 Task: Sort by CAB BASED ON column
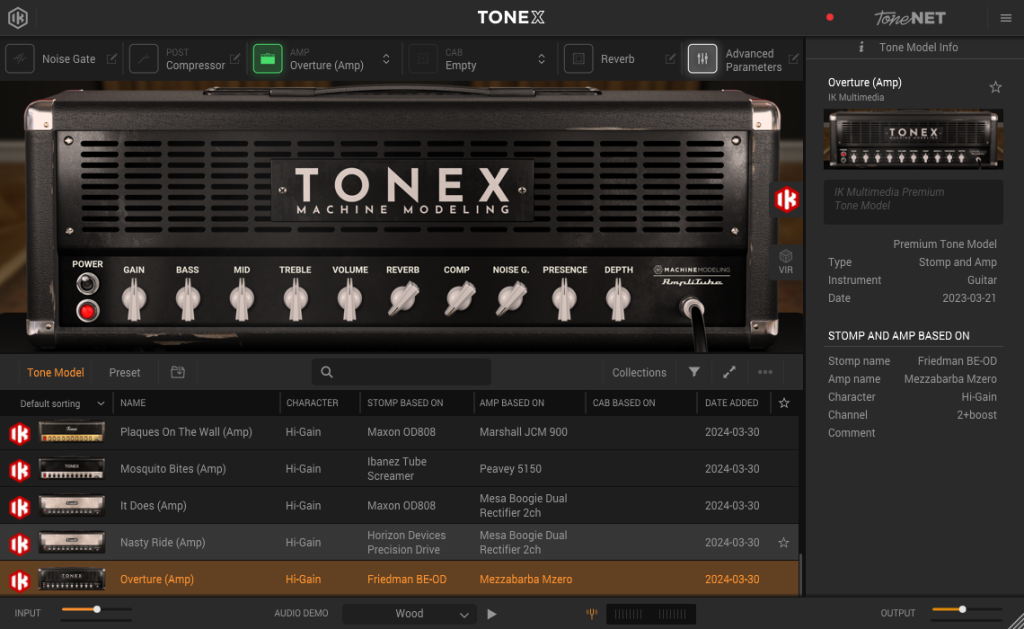(624, 403)
